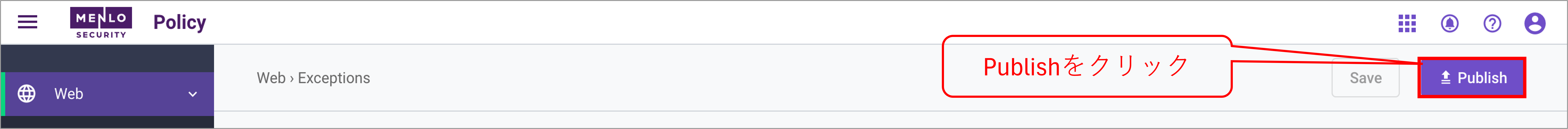
Task: Go to the Web breadcrumb link
Action: coord(271,78)
